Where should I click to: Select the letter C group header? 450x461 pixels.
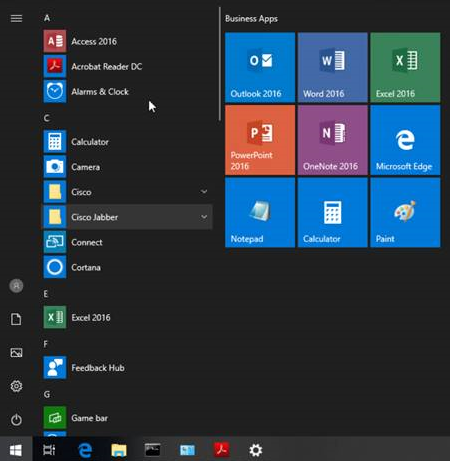tap(47, 118)
